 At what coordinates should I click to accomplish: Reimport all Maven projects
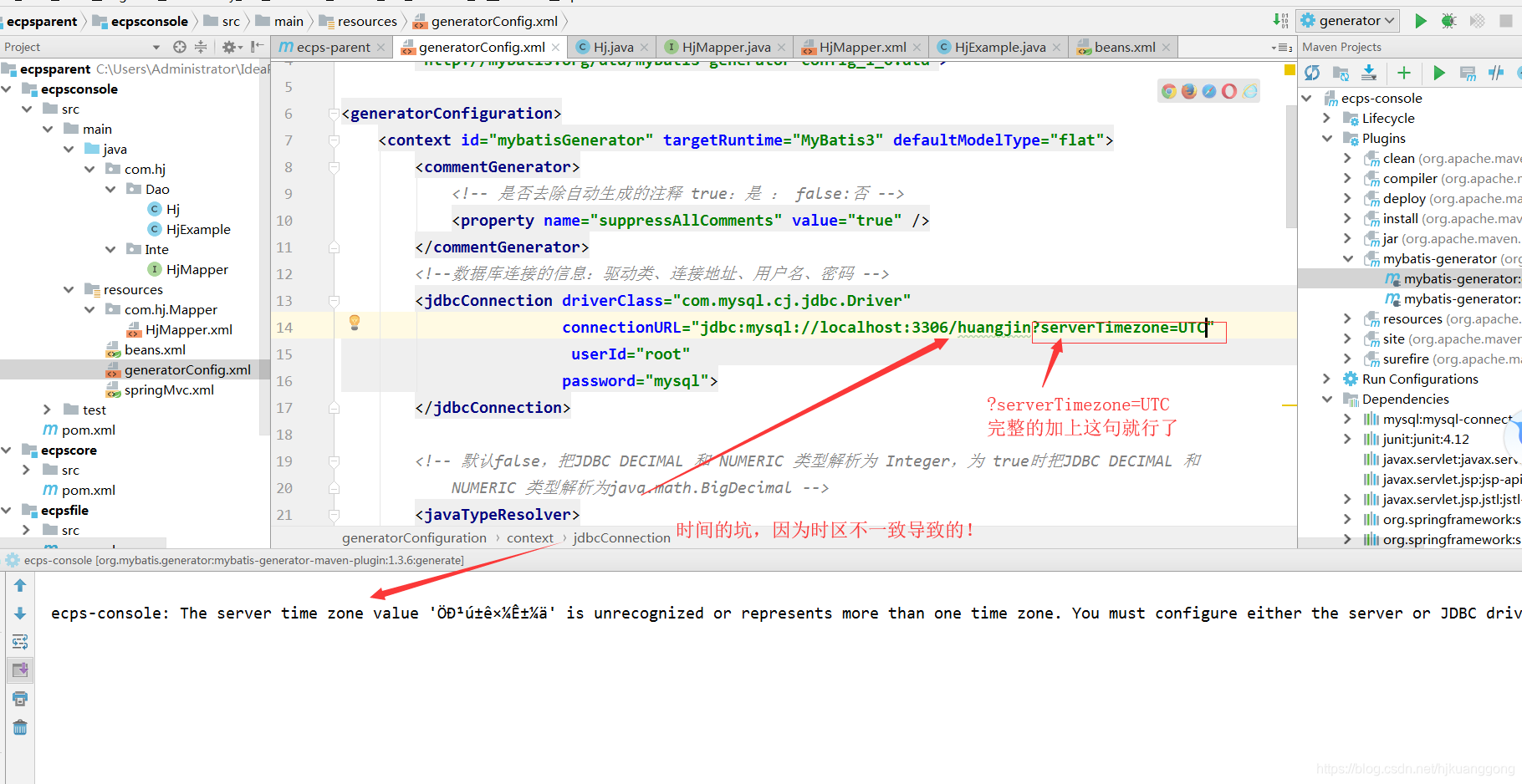click(1312, 74)
